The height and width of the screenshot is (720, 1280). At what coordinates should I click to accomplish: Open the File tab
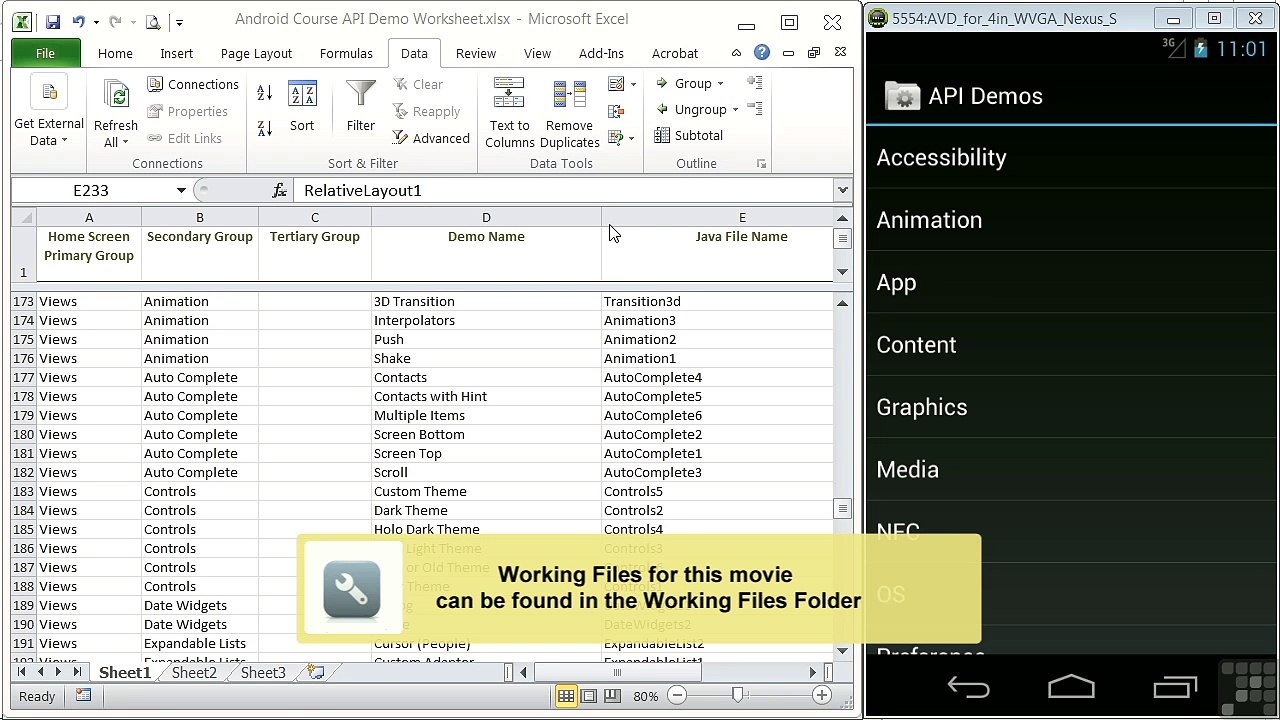(45, 53)
